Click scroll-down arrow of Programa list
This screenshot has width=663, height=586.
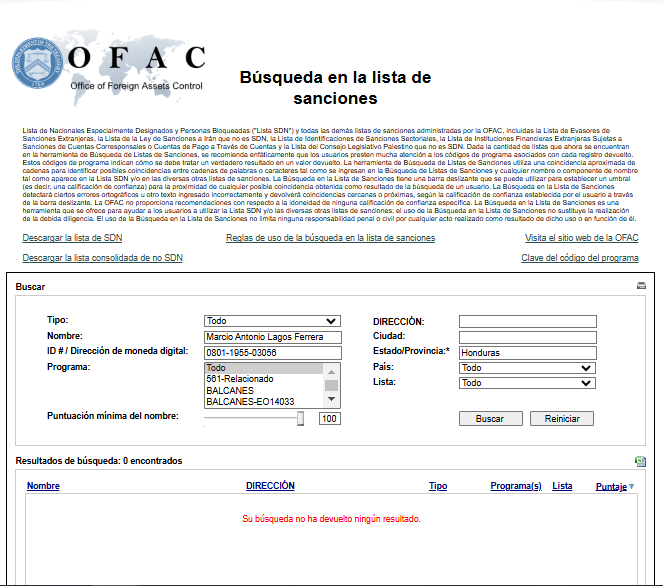(x=331, y=401)
